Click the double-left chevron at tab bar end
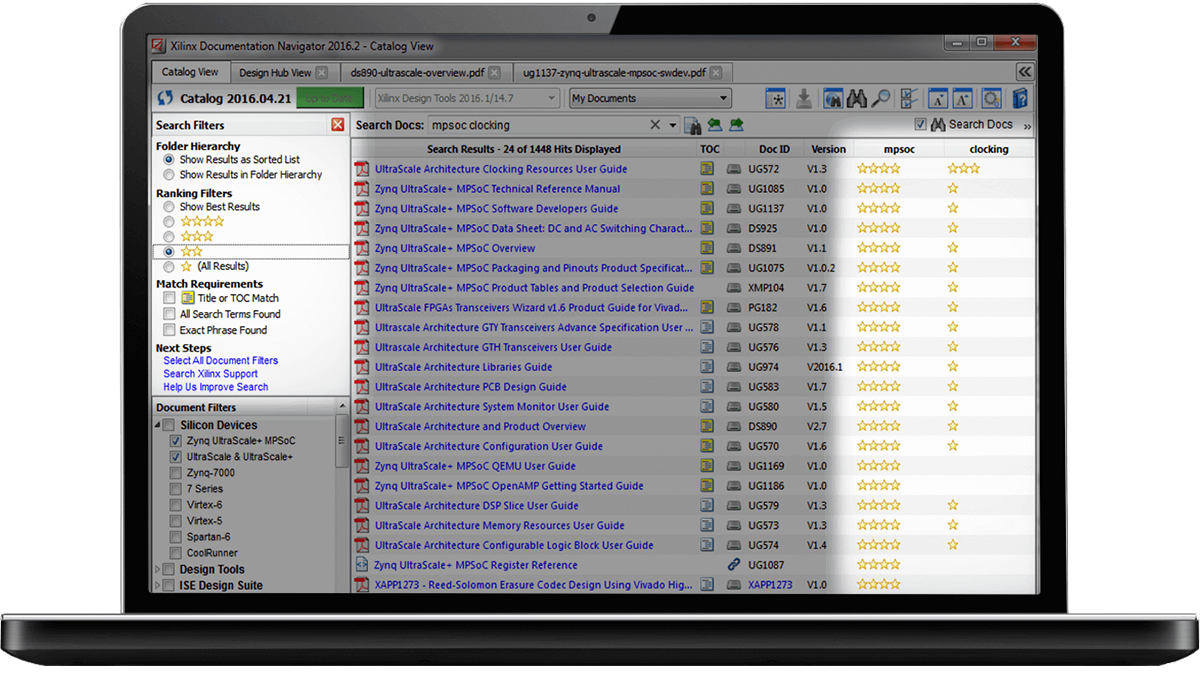 tap(1025, 72)
